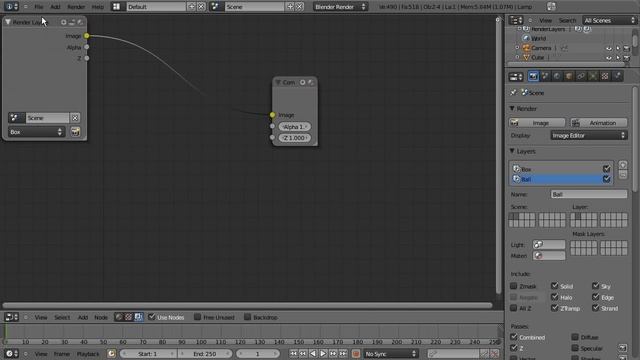Open the scene browser icon
This screenshot has width=640, height=360.
click(x=216, y=7)
